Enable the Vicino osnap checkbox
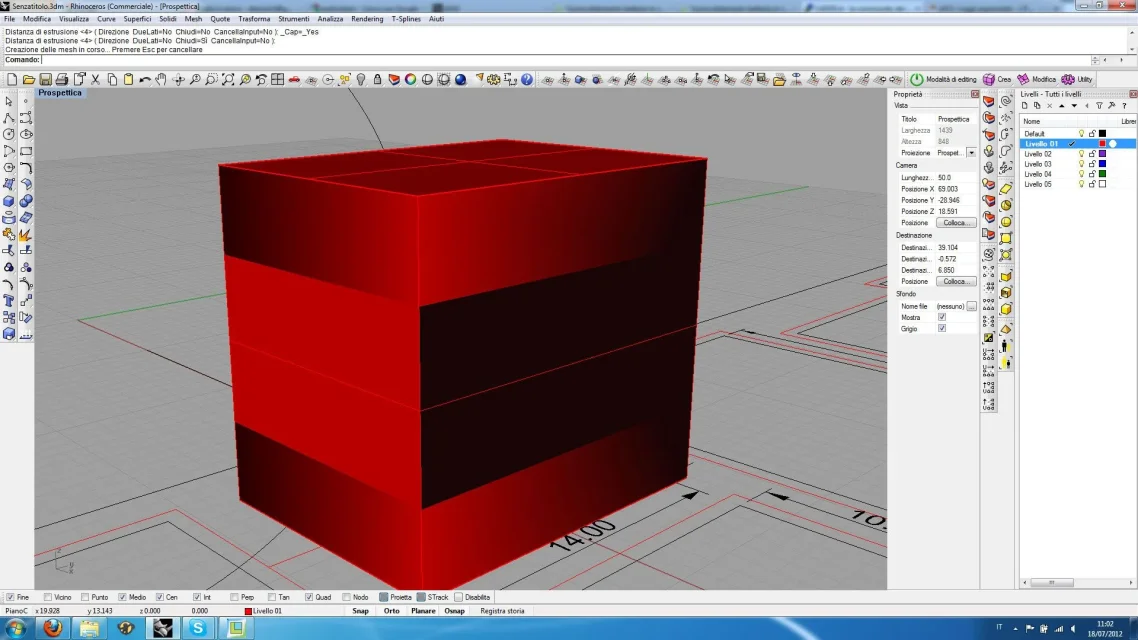 tap(48, 597)
